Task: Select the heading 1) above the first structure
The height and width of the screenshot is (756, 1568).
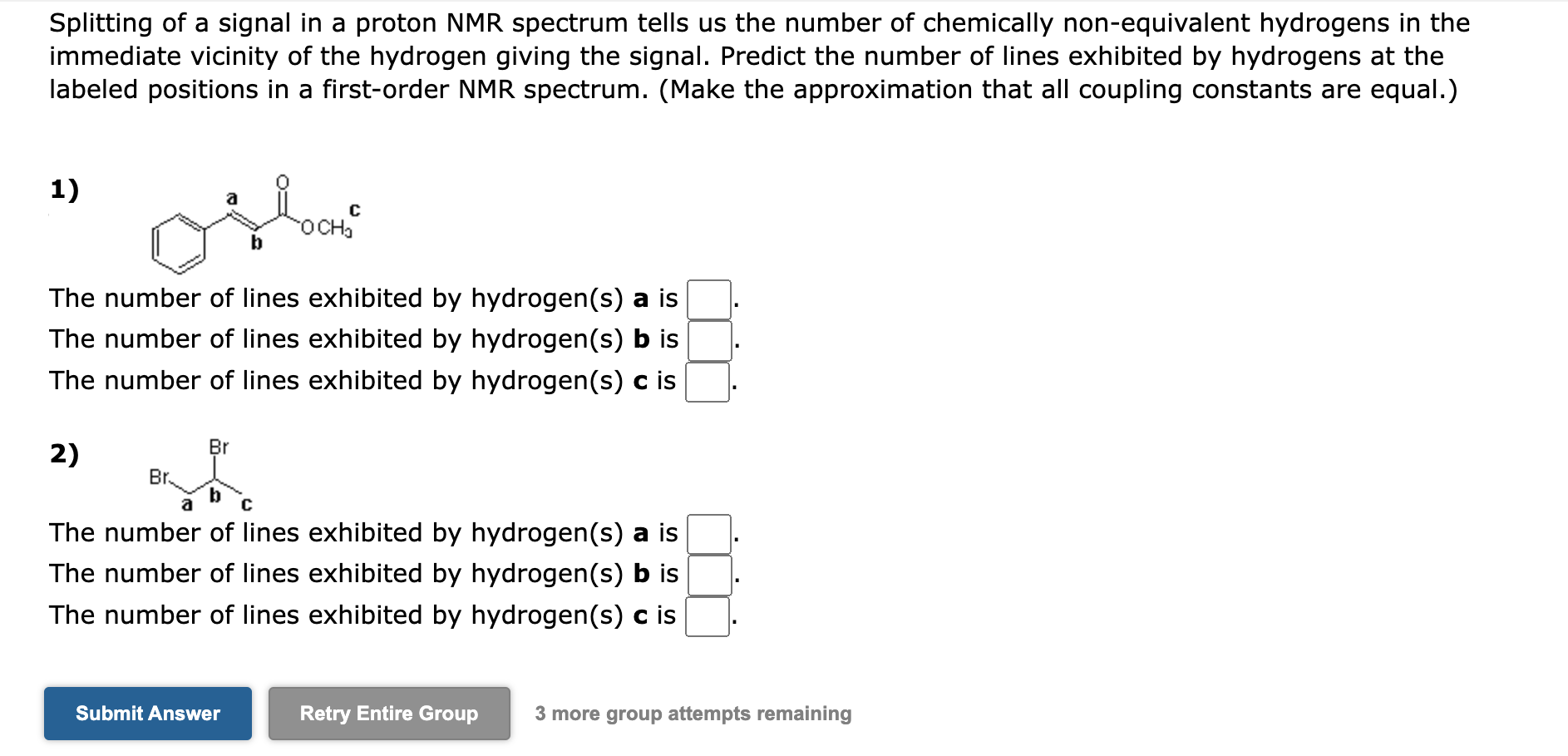Action: point(65,190)
